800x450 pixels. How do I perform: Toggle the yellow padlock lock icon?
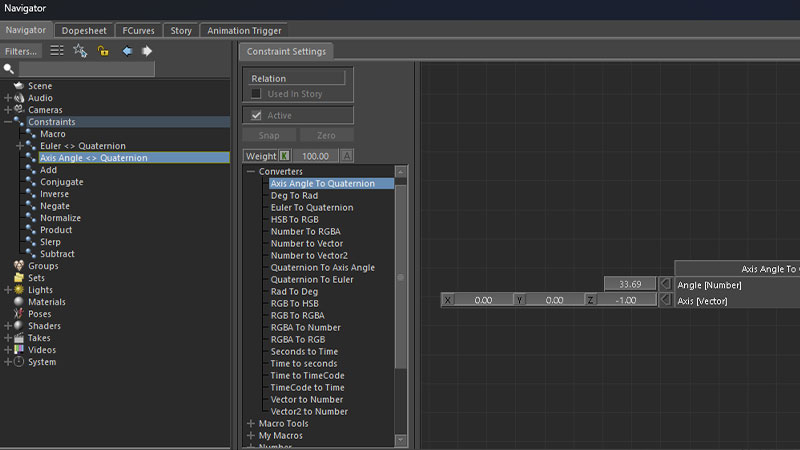[103, 51]
